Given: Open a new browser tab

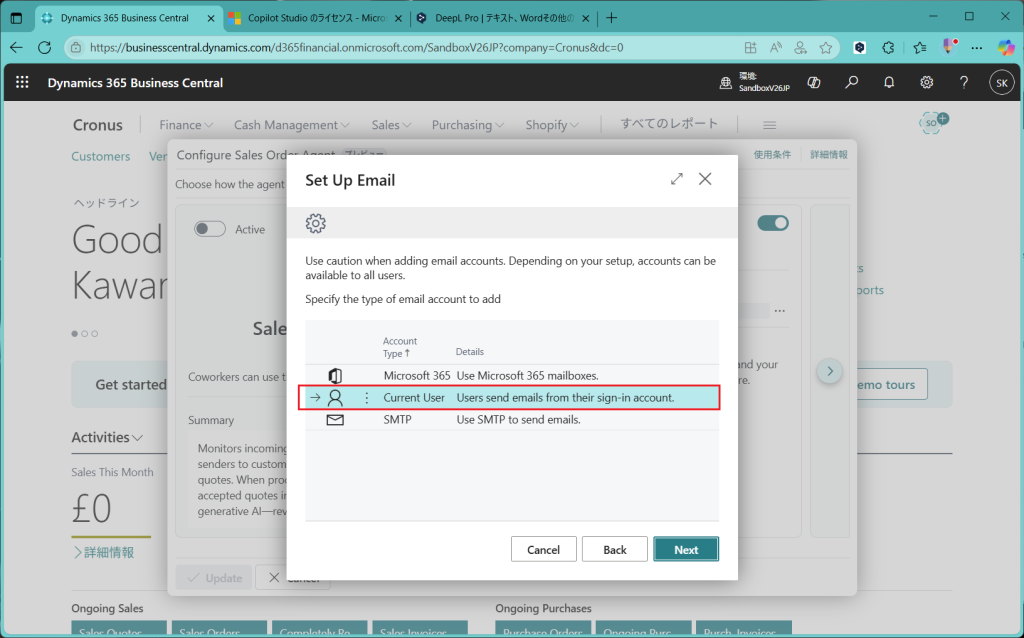Looking at the screenshot, I should coord(611,18).
